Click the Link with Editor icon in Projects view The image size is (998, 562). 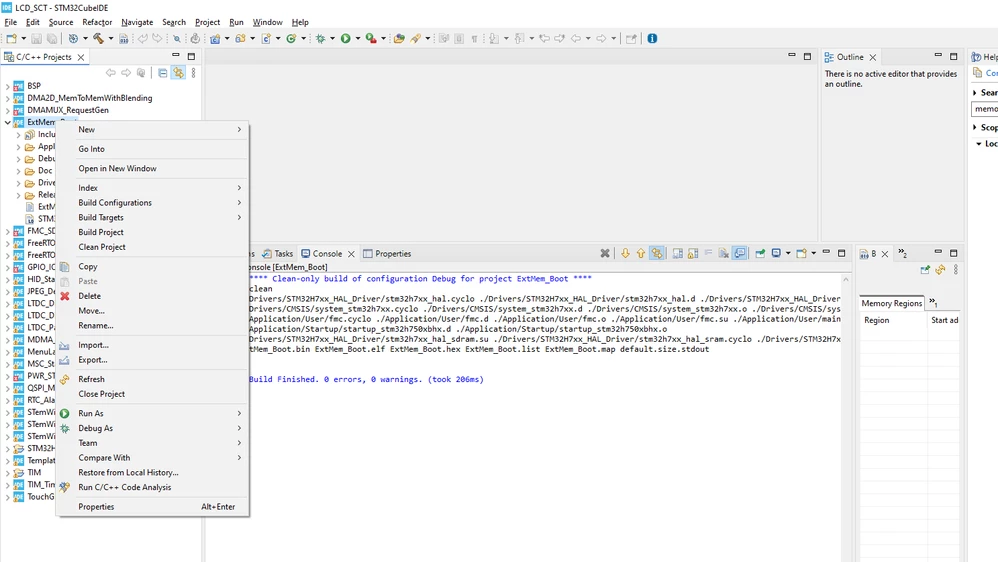pyautogui.click(x=178, y=73)
